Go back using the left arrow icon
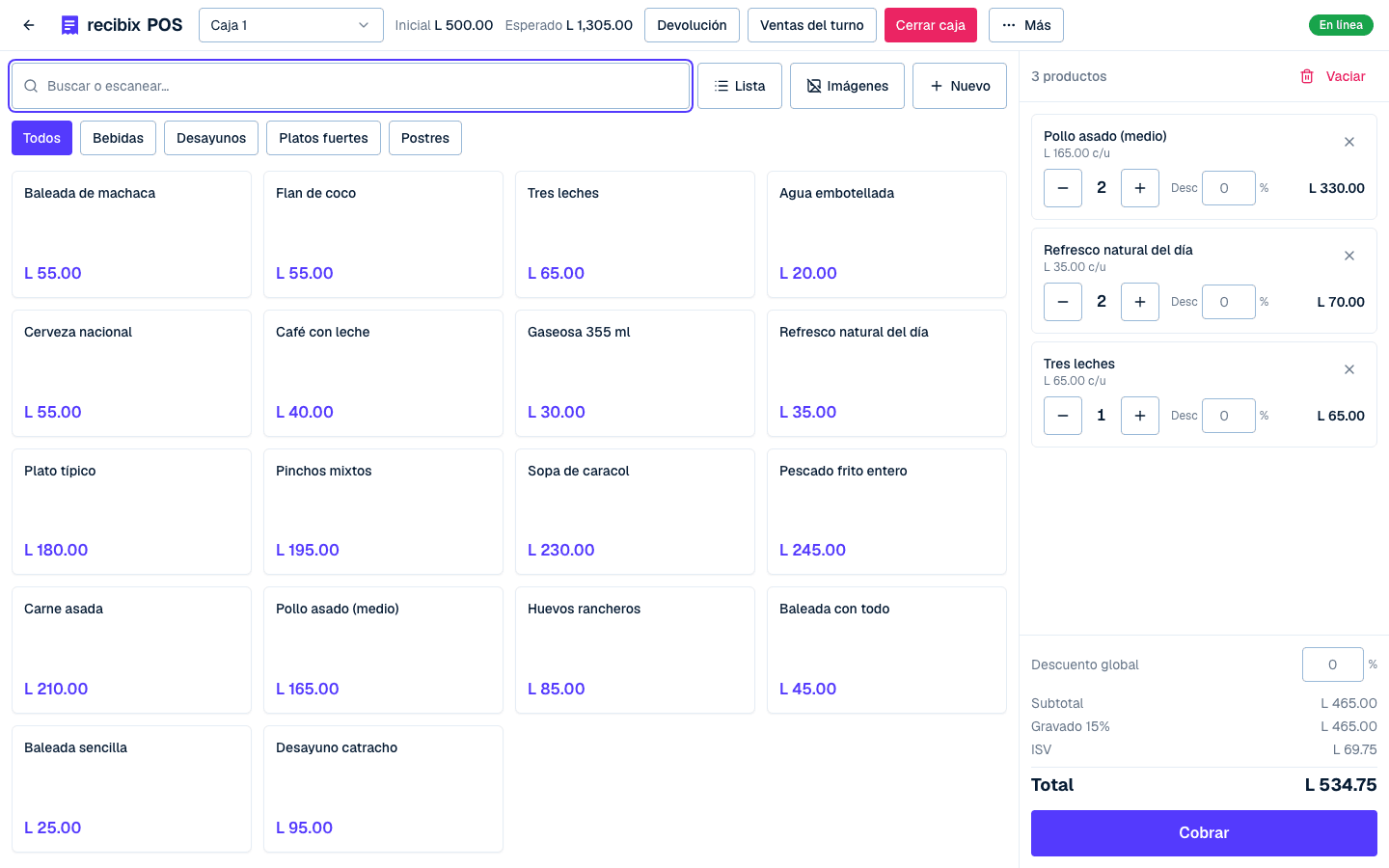This screenshot has width=1389, height=868. [29, 25]
